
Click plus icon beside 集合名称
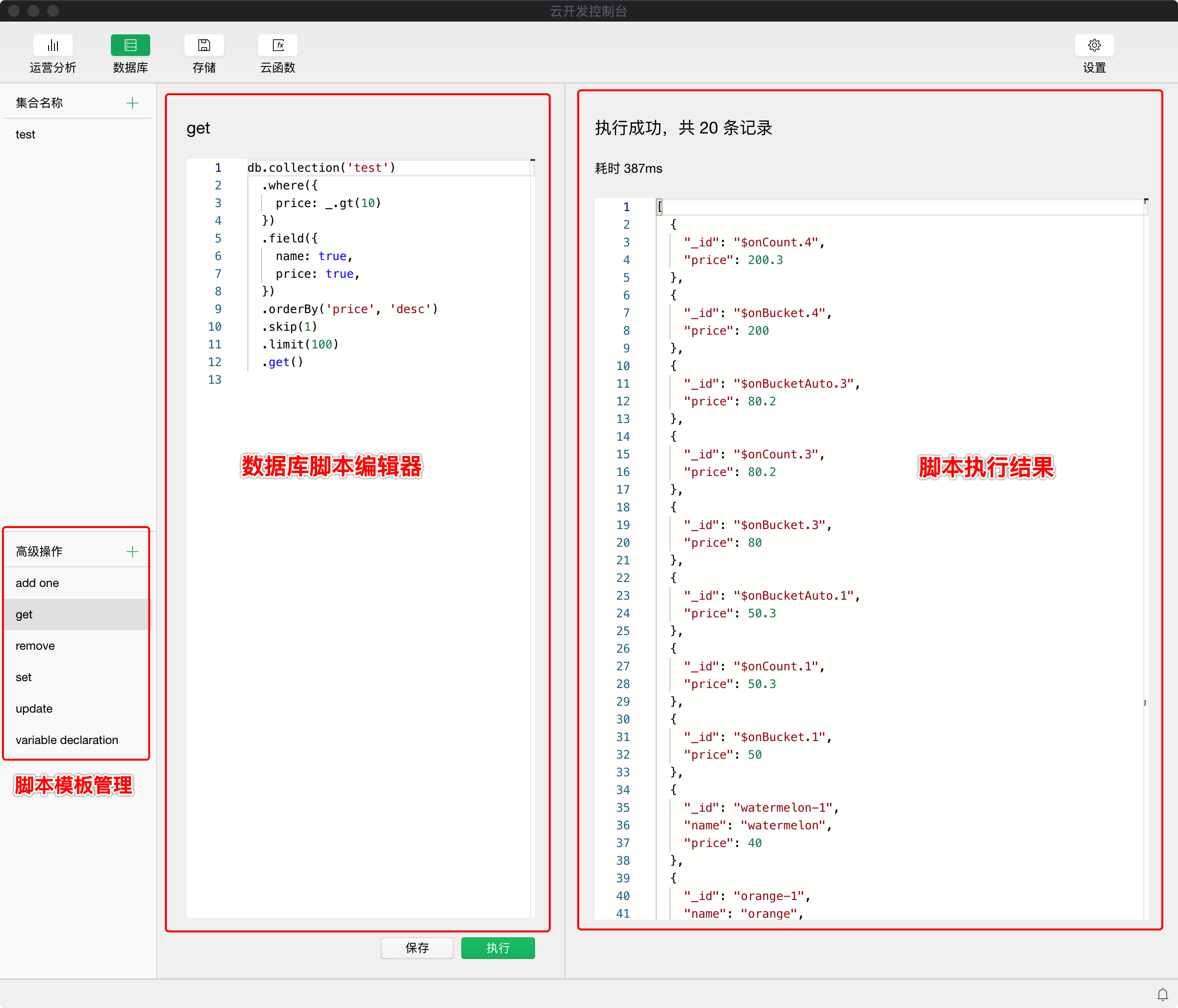(133, 103)
